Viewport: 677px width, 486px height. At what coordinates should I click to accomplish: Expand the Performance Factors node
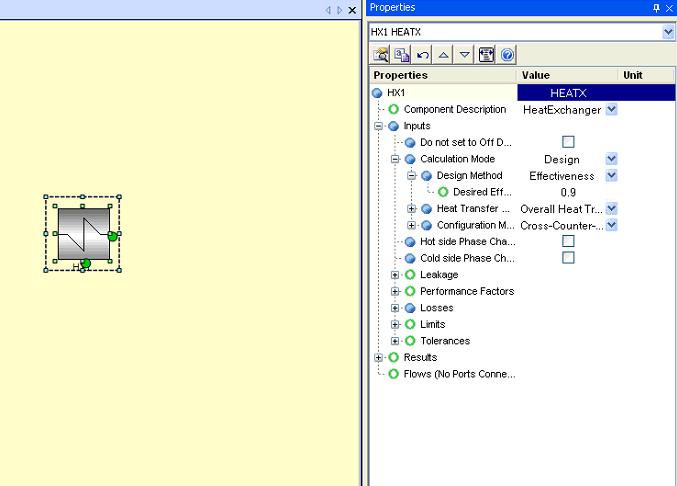pos(395,291)
